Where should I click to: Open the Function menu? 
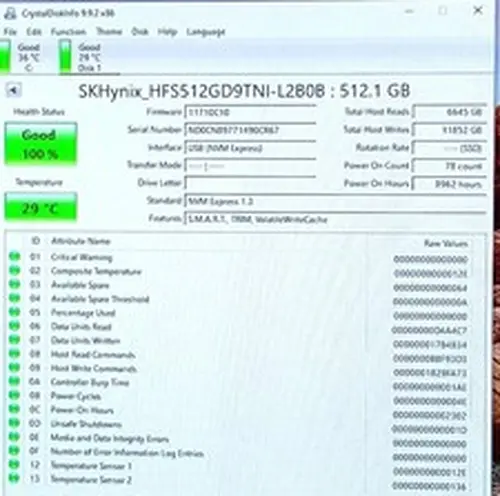pos(68,32)
